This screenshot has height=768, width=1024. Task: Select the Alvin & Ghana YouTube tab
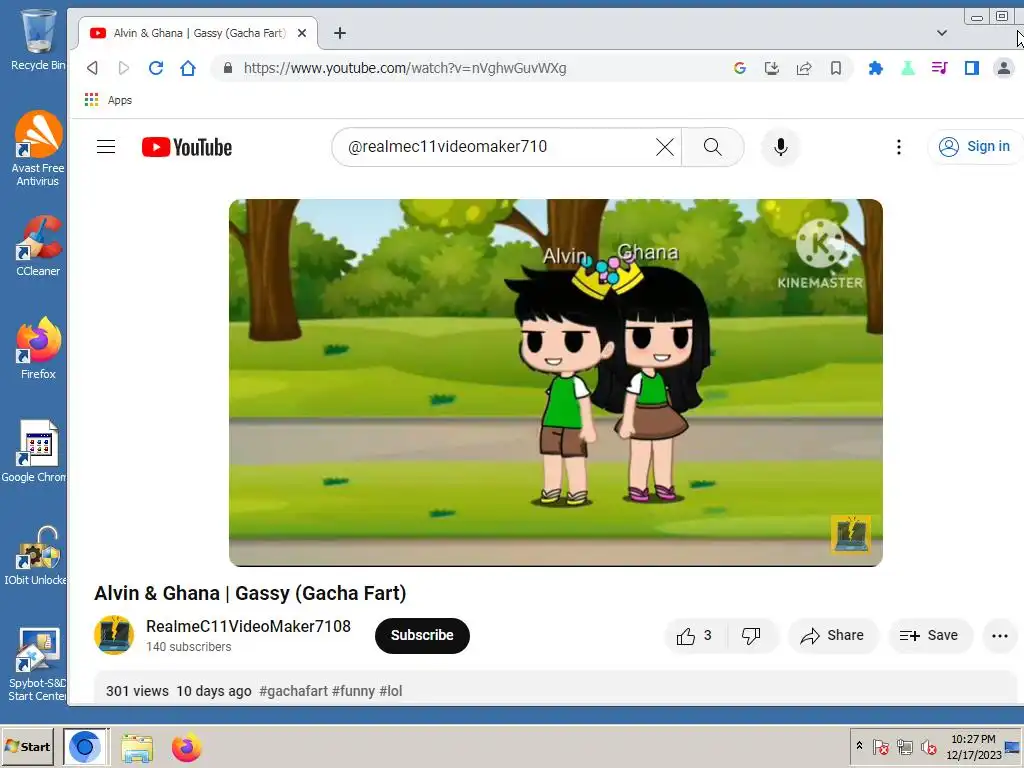pos(198,33)
